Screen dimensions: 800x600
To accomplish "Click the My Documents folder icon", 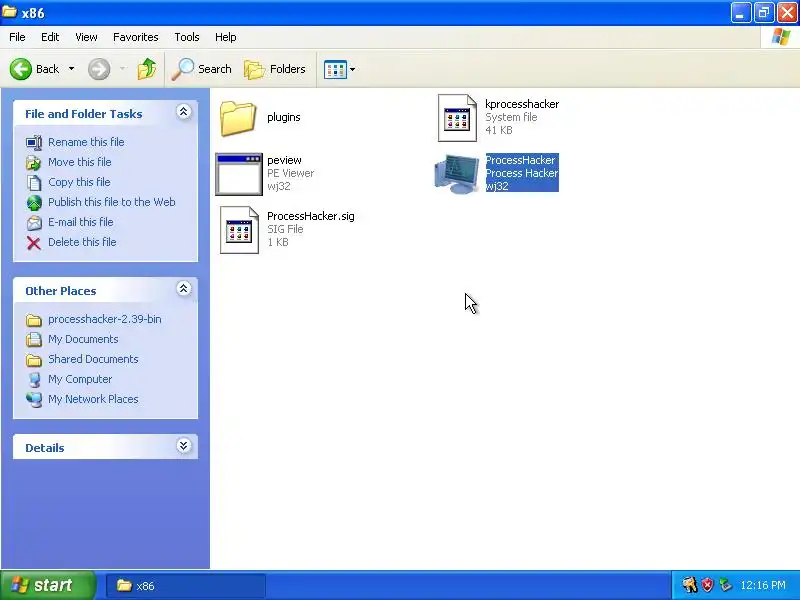I will [x=34, y=339].
